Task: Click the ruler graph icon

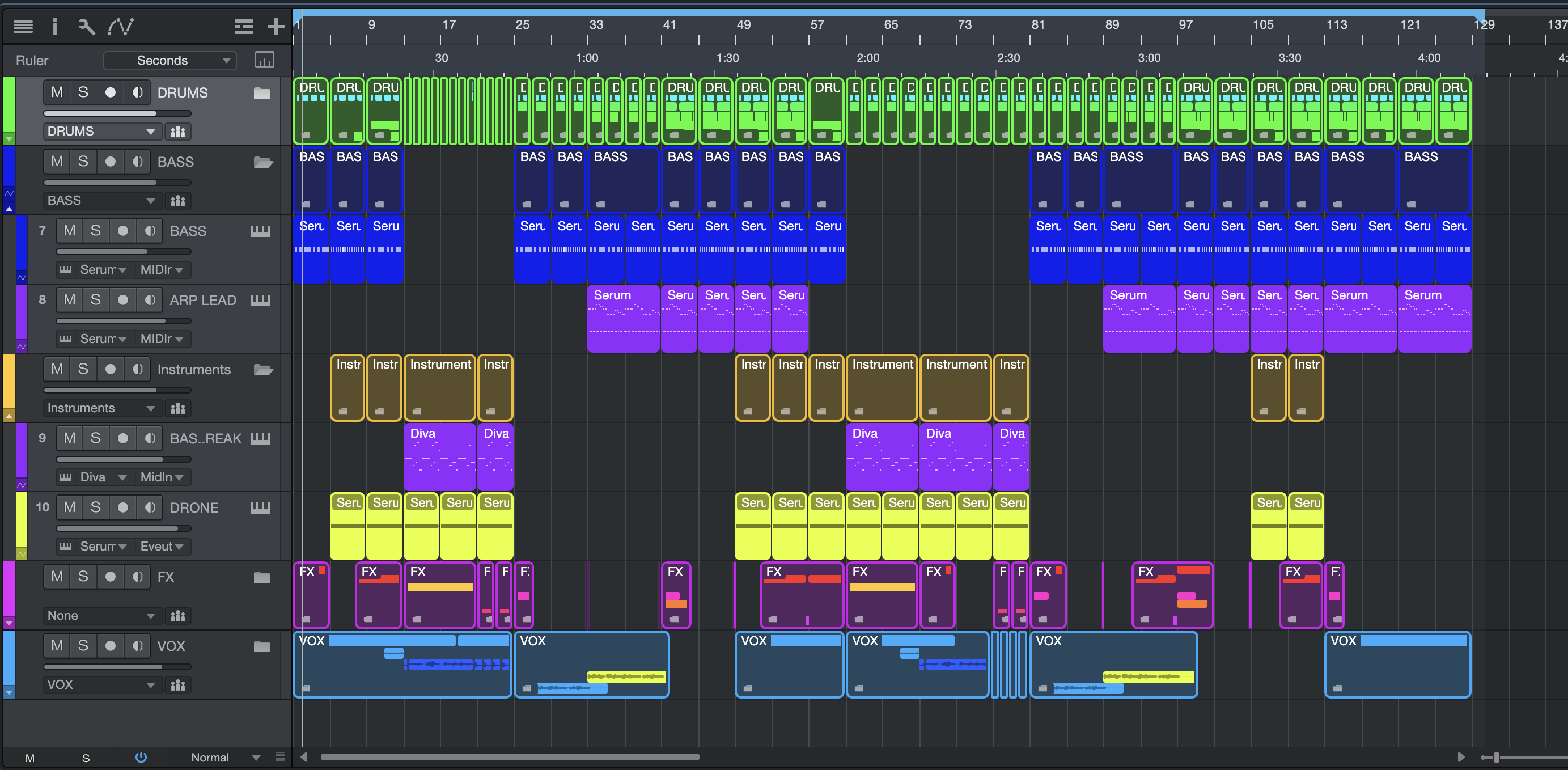Action: click(264, 60)
